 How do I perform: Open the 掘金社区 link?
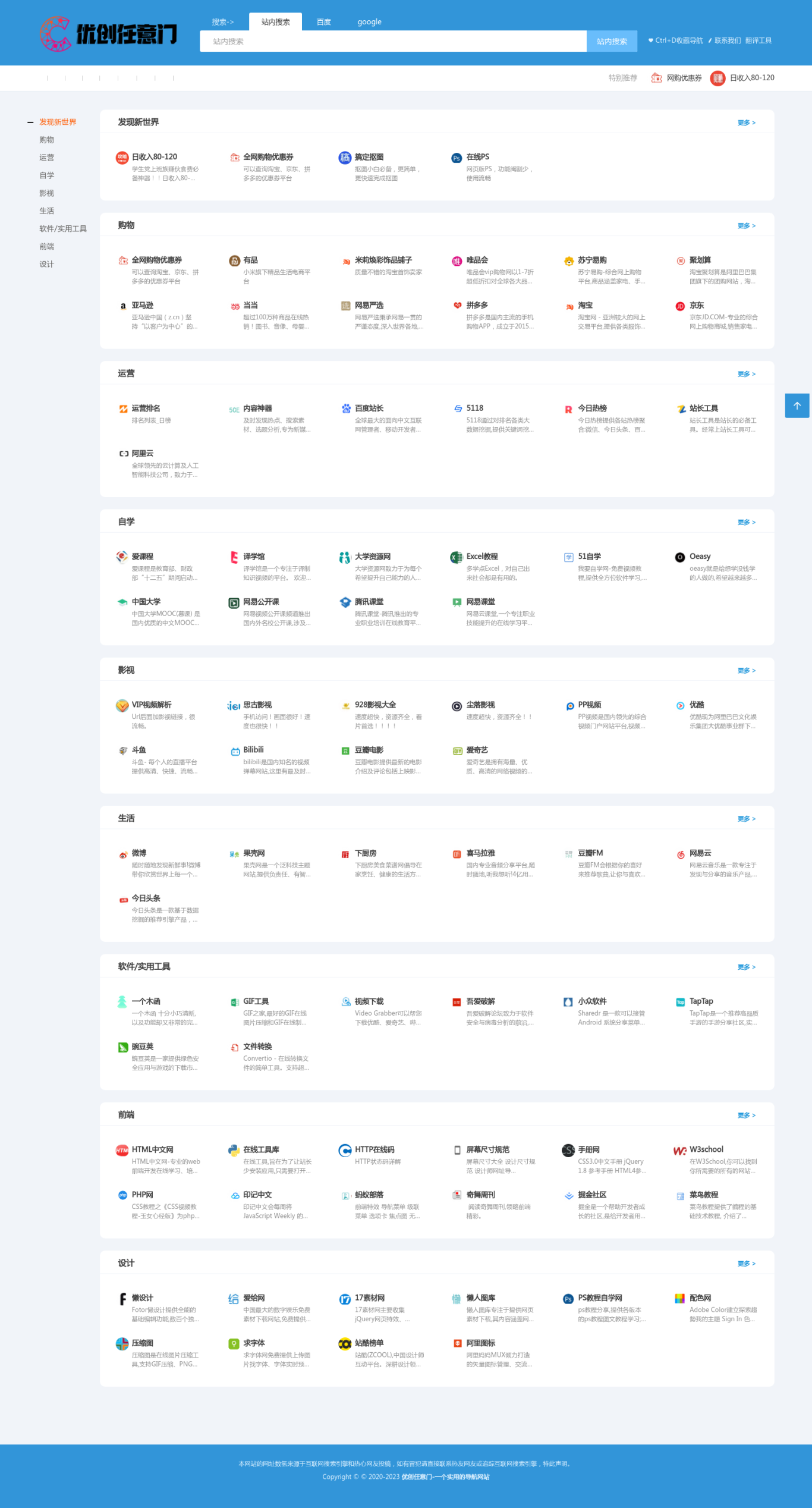592,1195
